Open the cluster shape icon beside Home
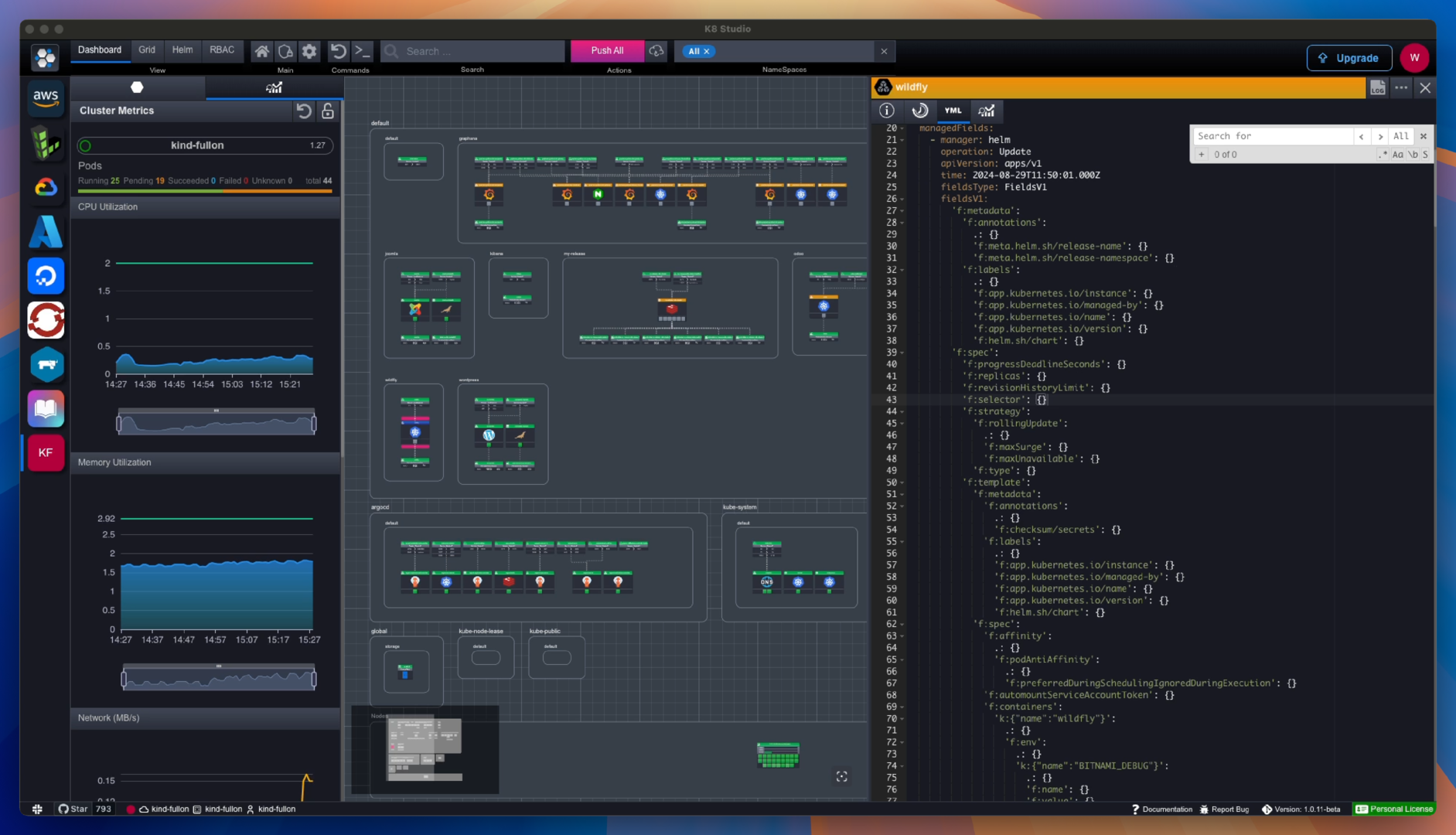Viewport: 1456px width, 835px height. 285,51
